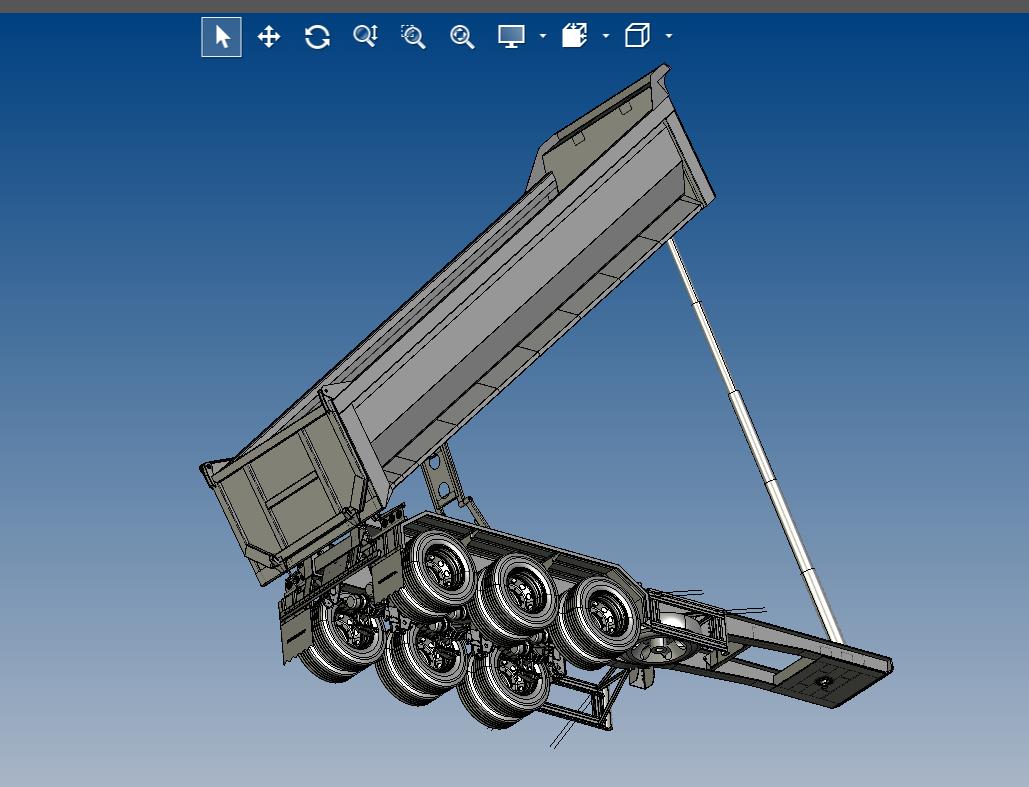This screenshot has width=1029, height=787.
Task: Click the cube view orientation icon
Action: [637, 35]
